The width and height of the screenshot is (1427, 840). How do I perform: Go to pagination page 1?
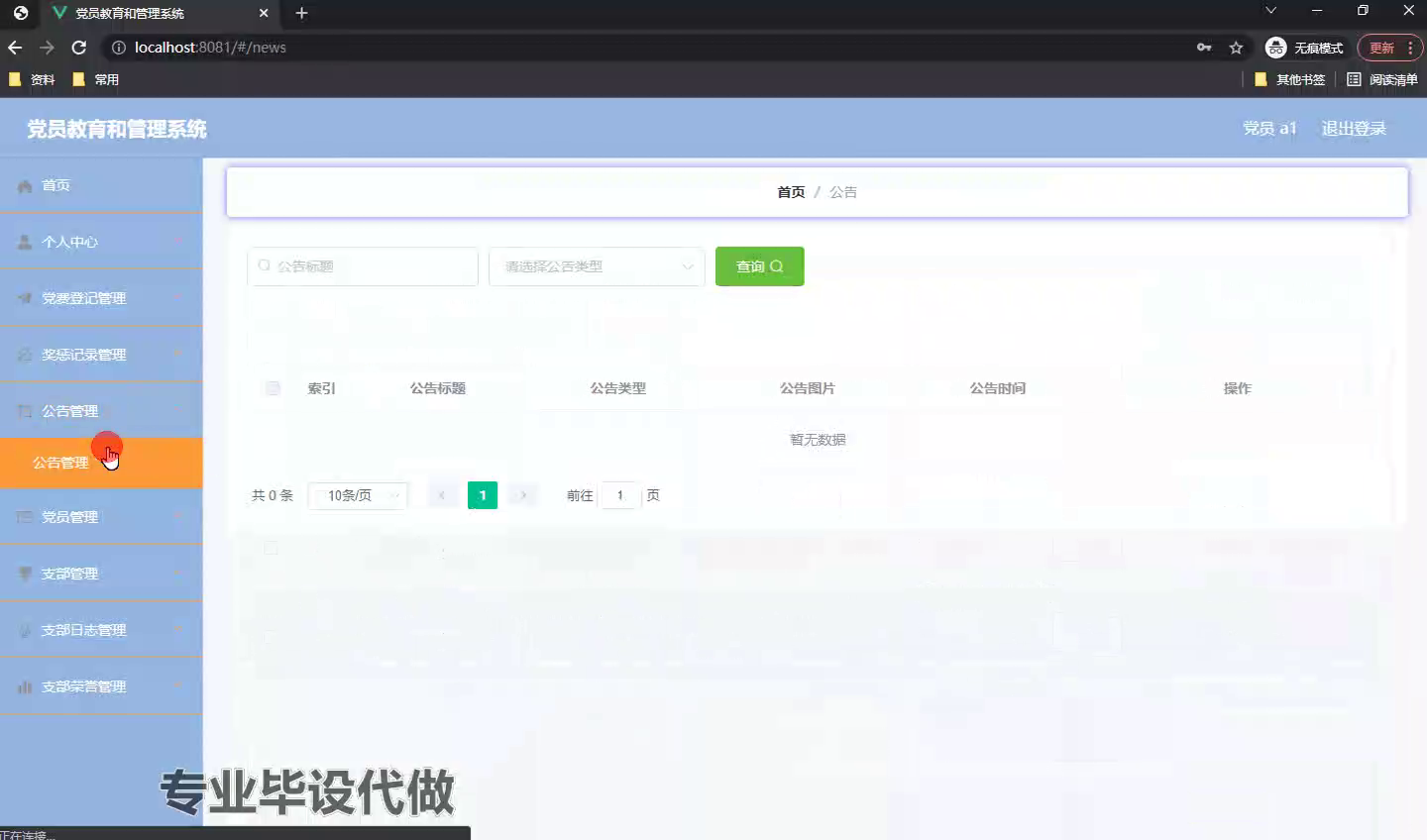pos(483,495)
